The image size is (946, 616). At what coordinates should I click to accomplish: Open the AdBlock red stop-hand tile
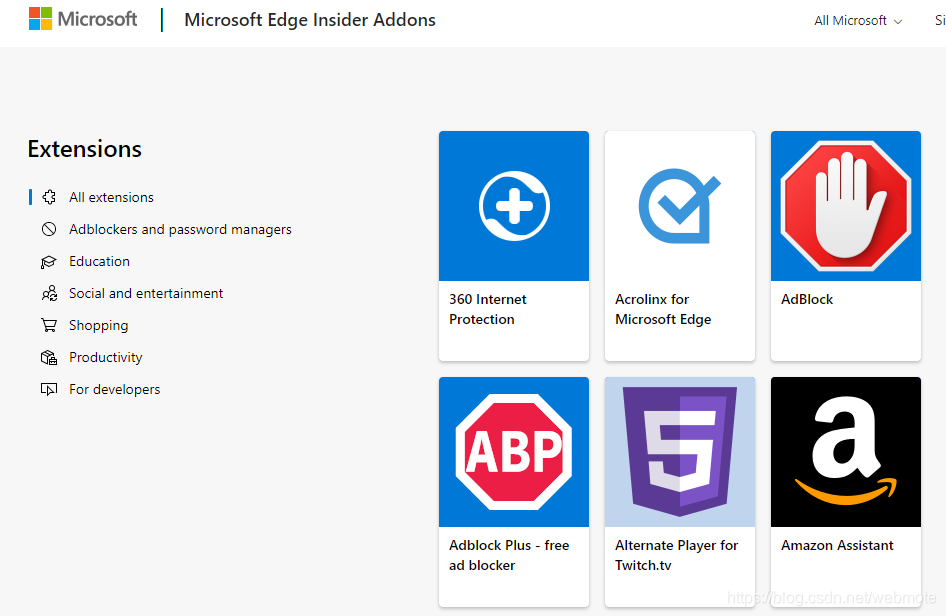846,206
